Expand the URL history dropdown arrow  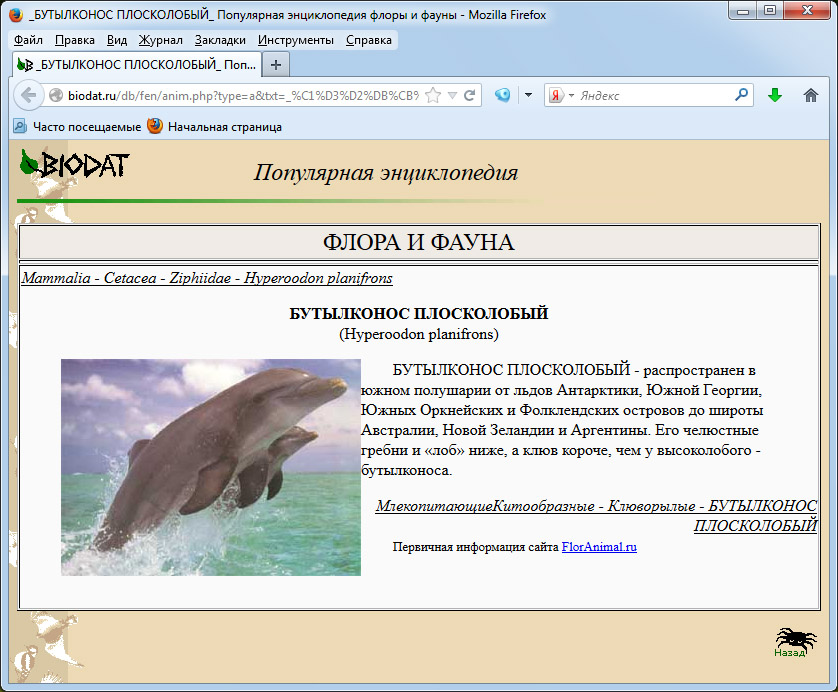click(x=452, y=96)
